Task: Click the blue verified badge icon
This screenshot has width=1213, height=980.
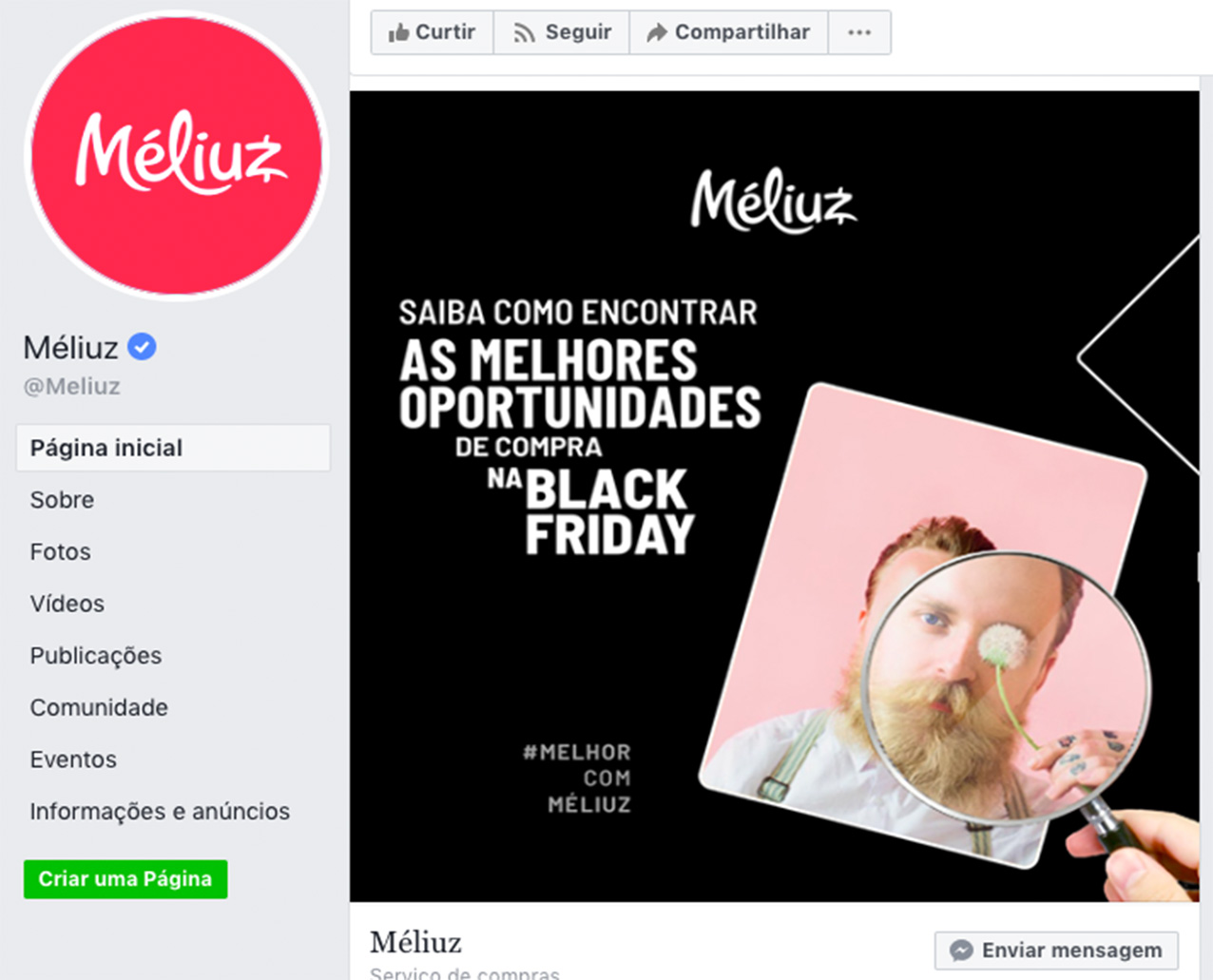Action: tap(142, 347)
